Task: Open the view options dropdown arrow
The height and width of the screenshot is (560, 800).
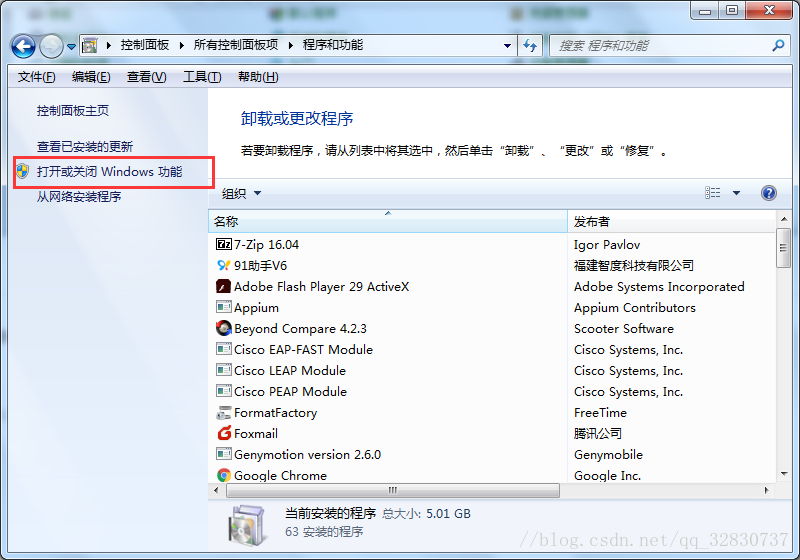Action: click(736, 193)
